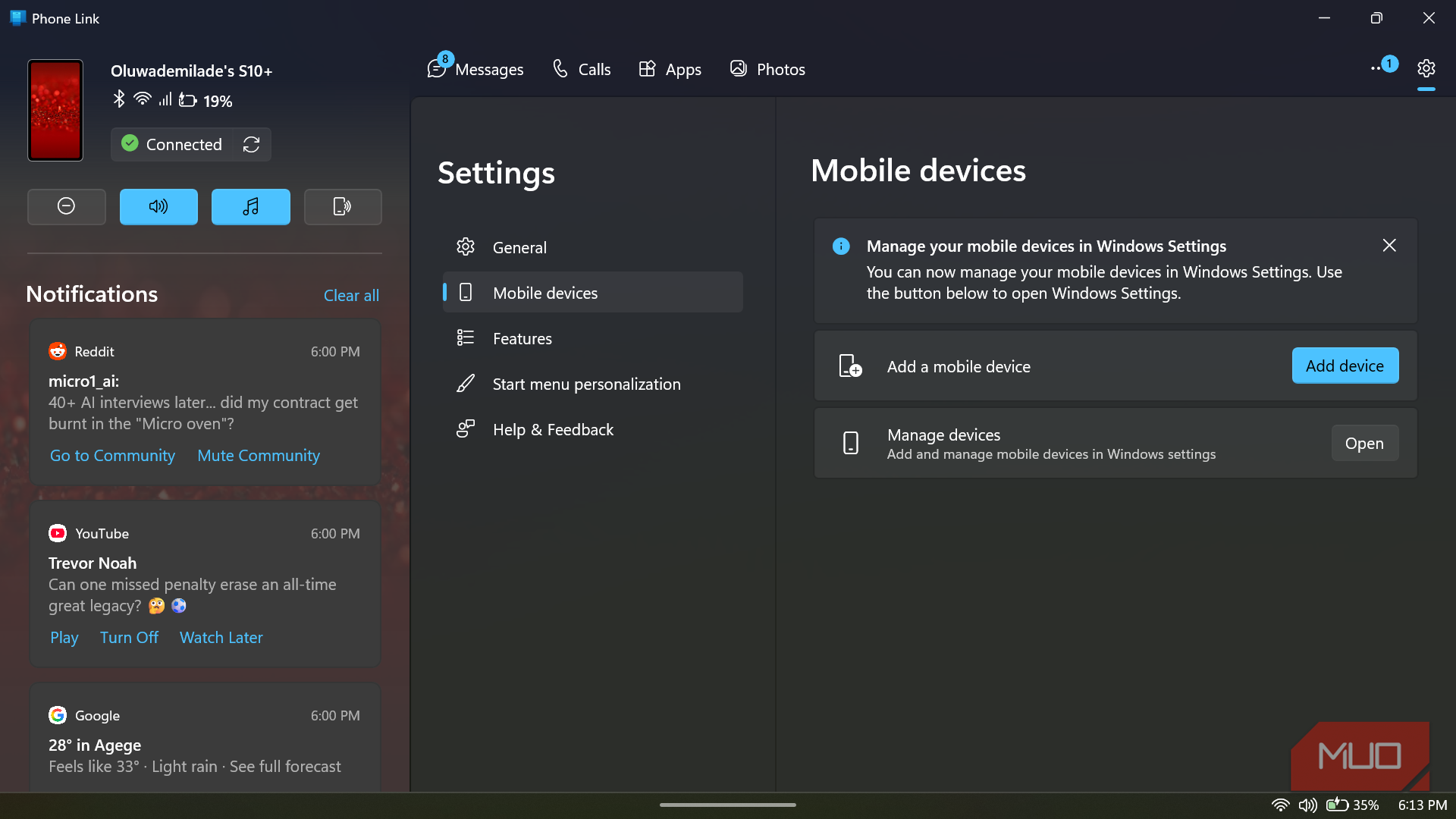Image resolution: width=1456 pixels, height=819 pixels.
Task: Click phone Wi-Fi status icon
Action: click(142, 99)
